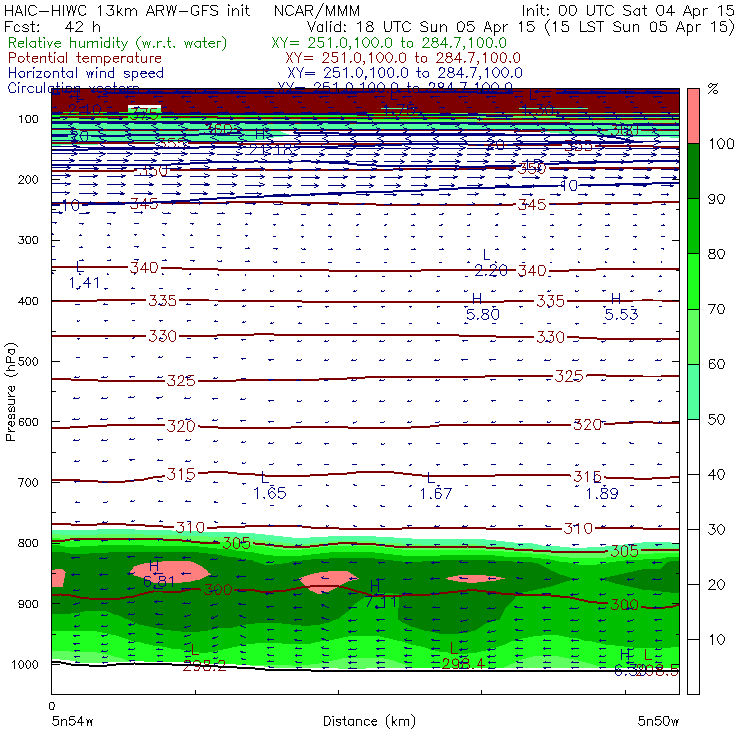Click the green 'Relative humidity (w.r.t. water)' legend
The image size is (740, 740).
point(118,43)
